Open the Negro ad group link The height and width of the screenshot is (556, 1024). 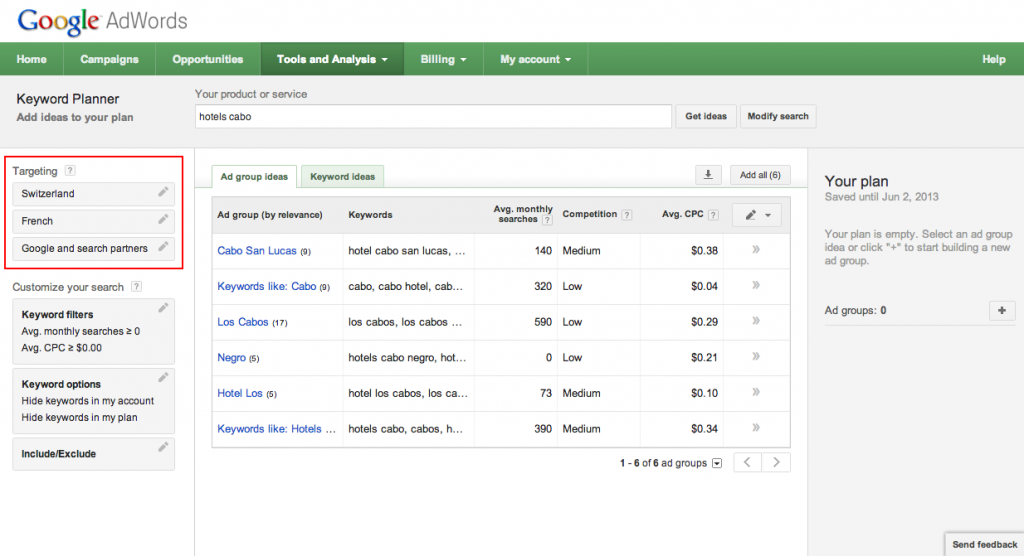[231, 357]
